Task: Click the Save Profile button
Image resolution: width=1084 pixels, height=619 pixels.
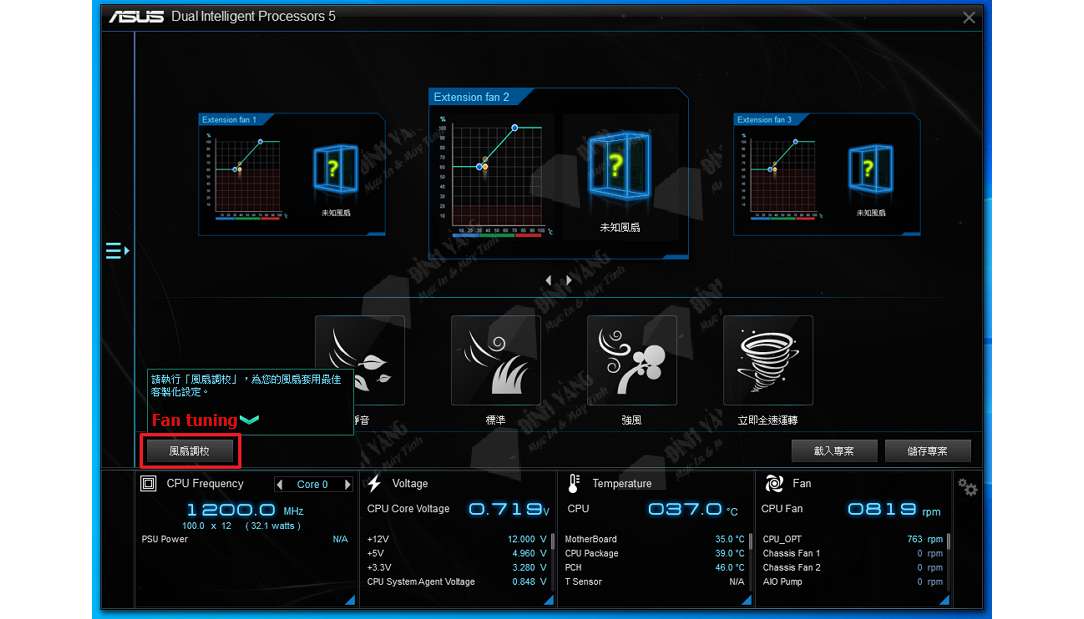Action: (928, 451)
